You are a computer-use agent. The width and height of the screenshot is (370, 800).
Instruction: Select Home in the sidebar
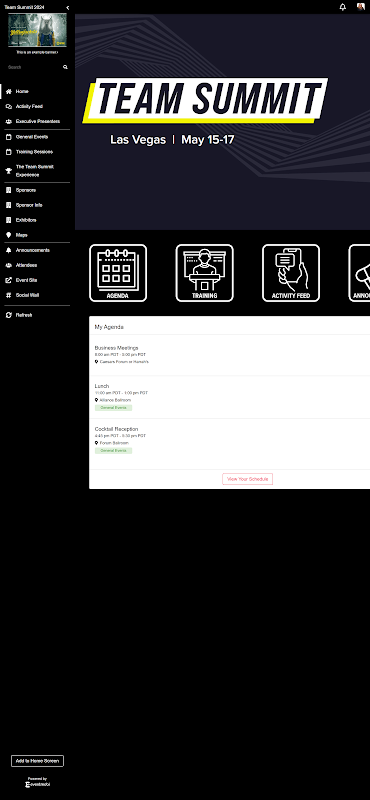point(35,92)
